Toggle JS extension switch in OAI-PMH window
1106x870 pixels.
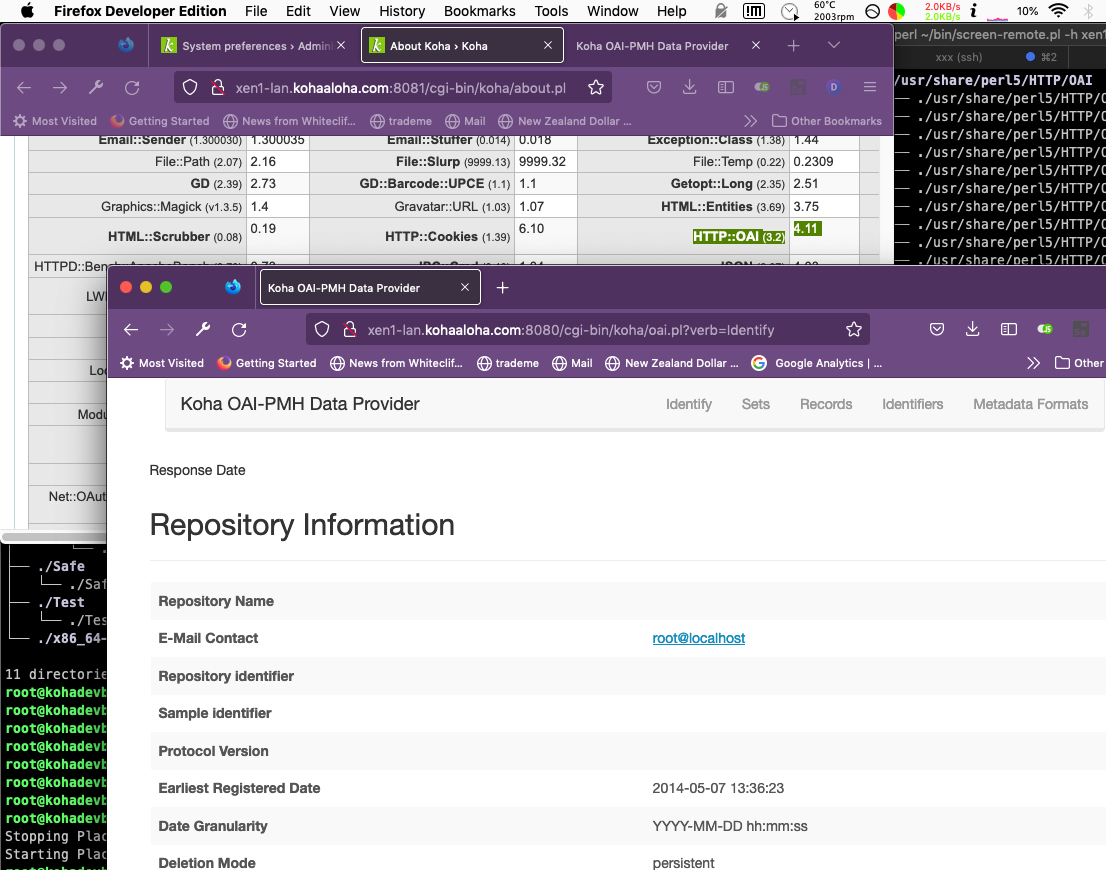1045,330
